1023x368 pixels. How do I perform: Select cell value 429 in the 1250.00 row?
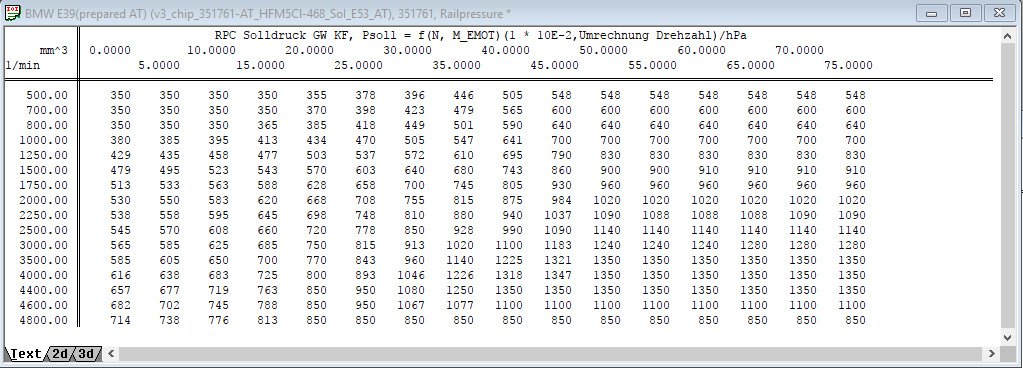120,155
